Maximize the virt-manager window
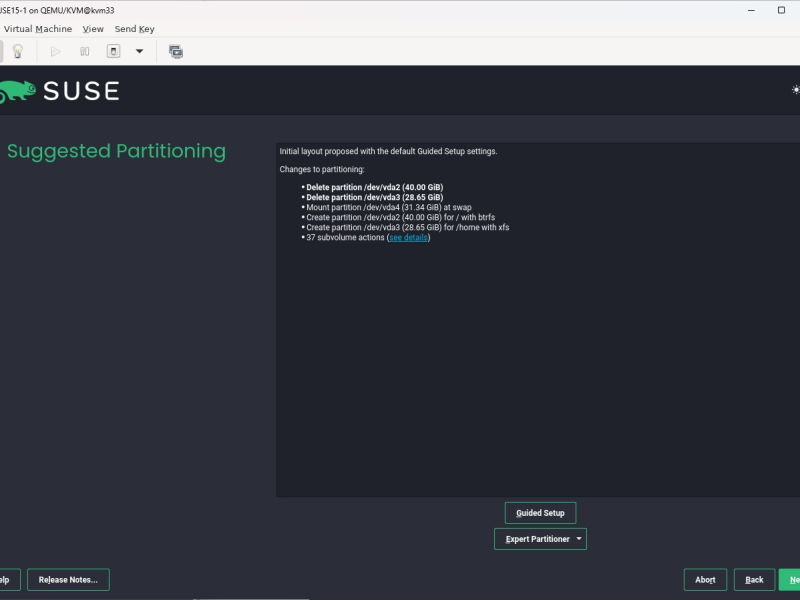 (781, 10)
